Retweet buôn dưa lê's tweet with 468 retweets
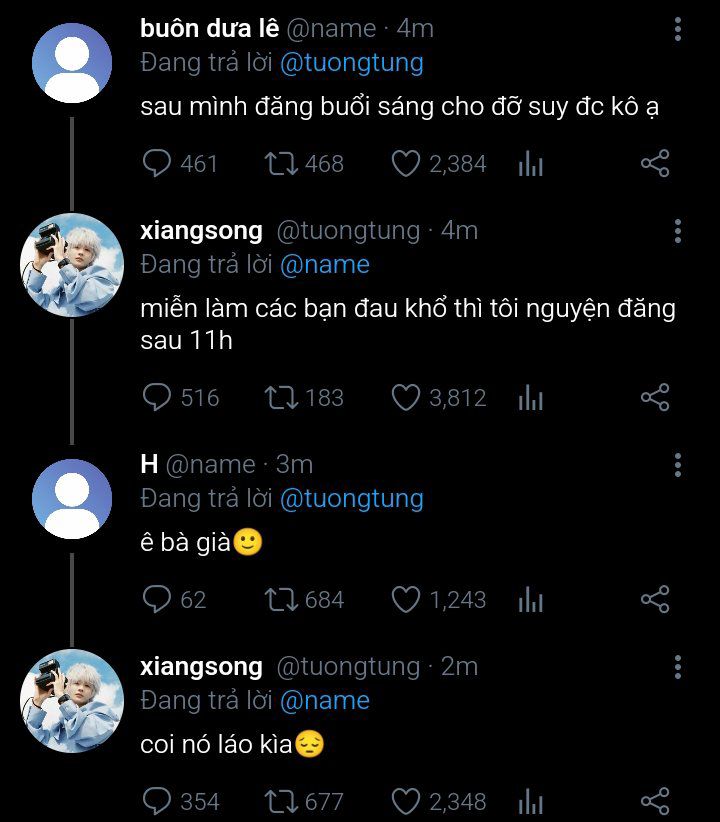 point(281,163)
